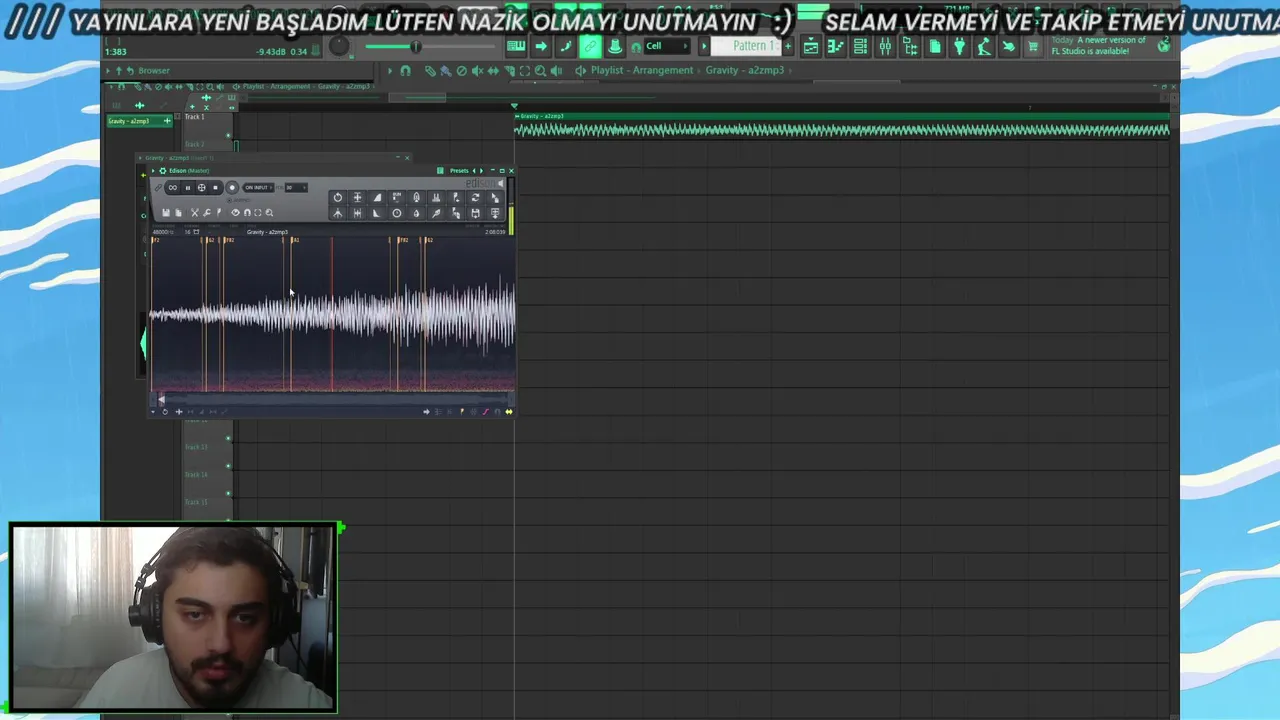The height and width of the screenshot is (720, 1280).
Task: Stop Edison playback
Action: click(215, 188)
